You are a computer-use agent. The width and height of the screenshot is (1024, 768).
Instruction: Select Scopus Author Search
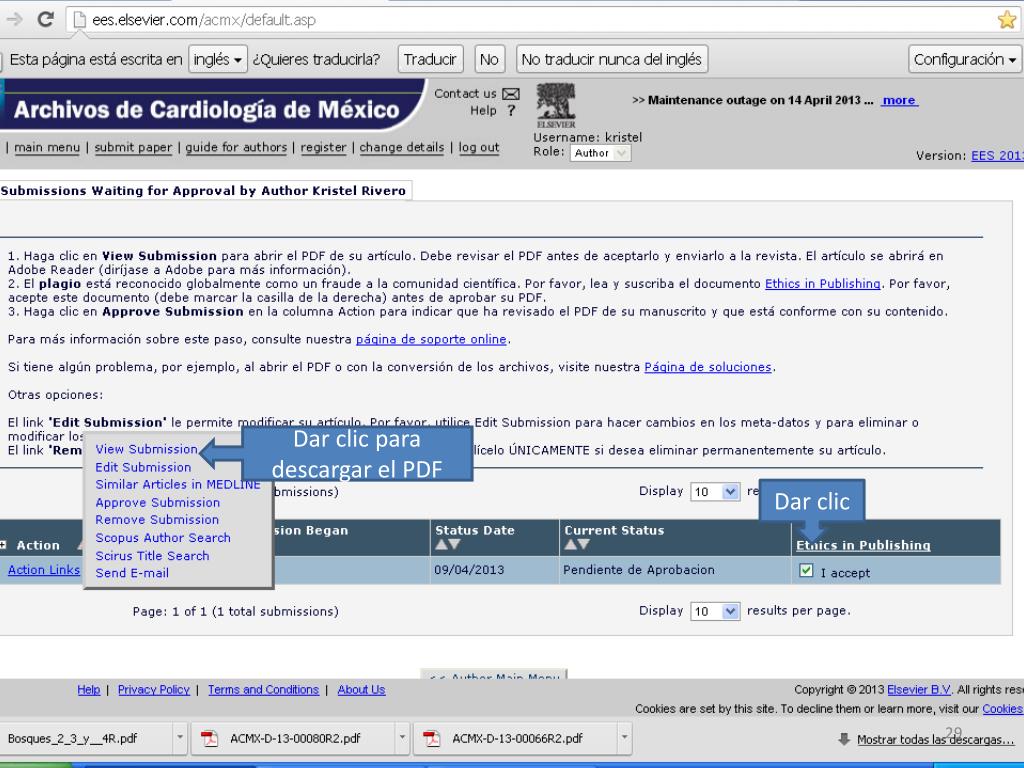coord(163,538)
